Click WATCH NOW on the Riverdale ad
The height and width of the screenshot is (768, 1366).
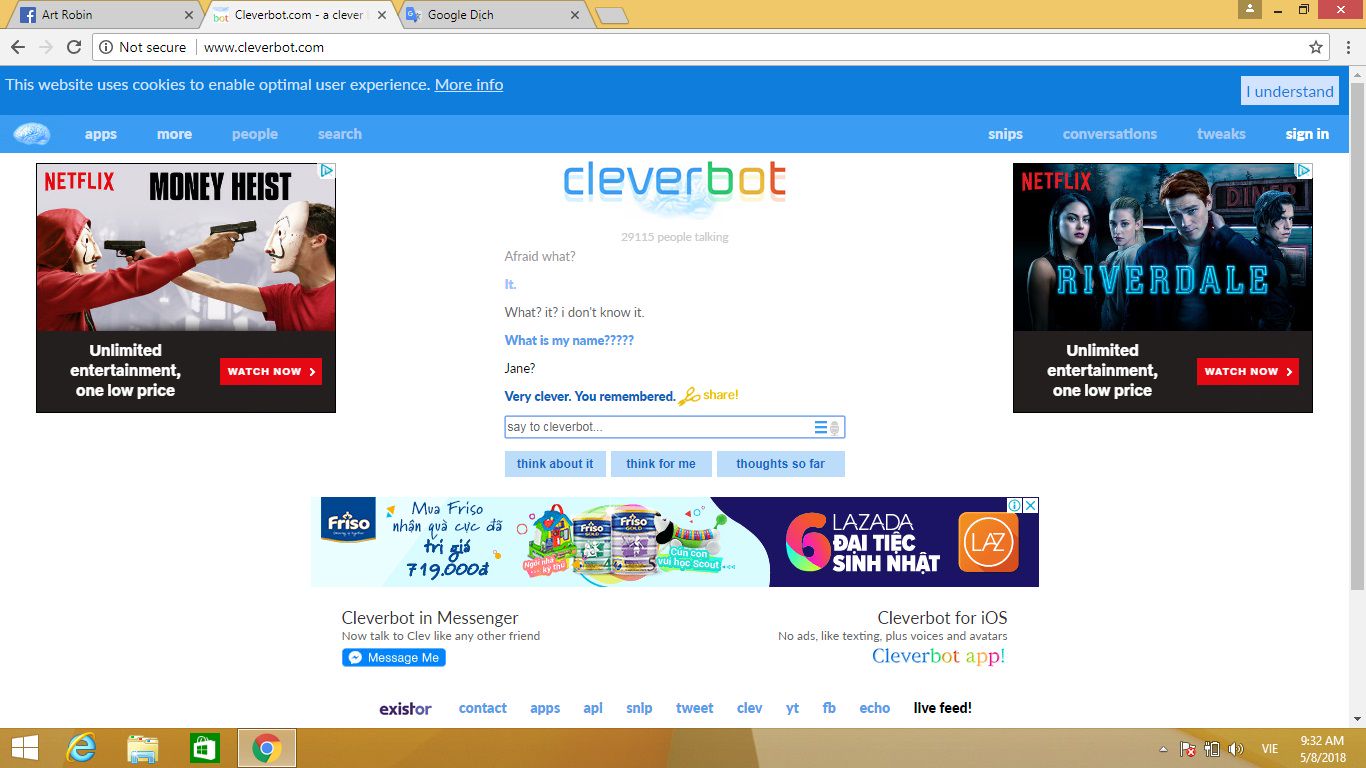tap(1248, 371)
